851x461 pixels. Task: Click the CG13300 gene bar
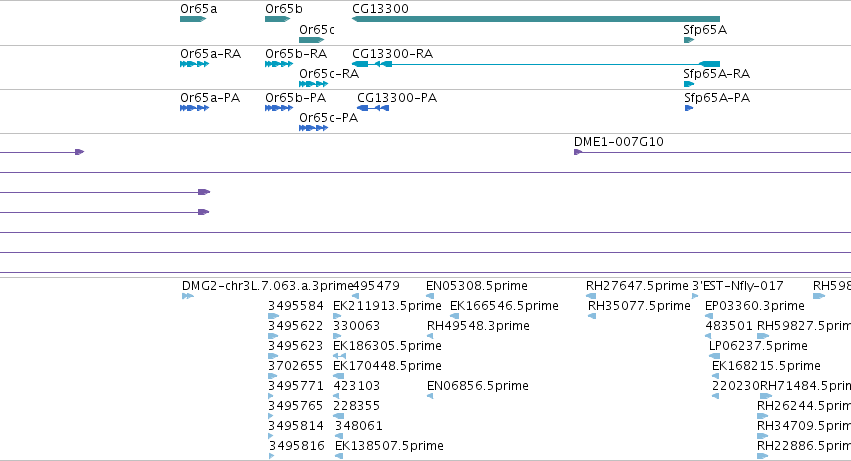tap(536, 19)
